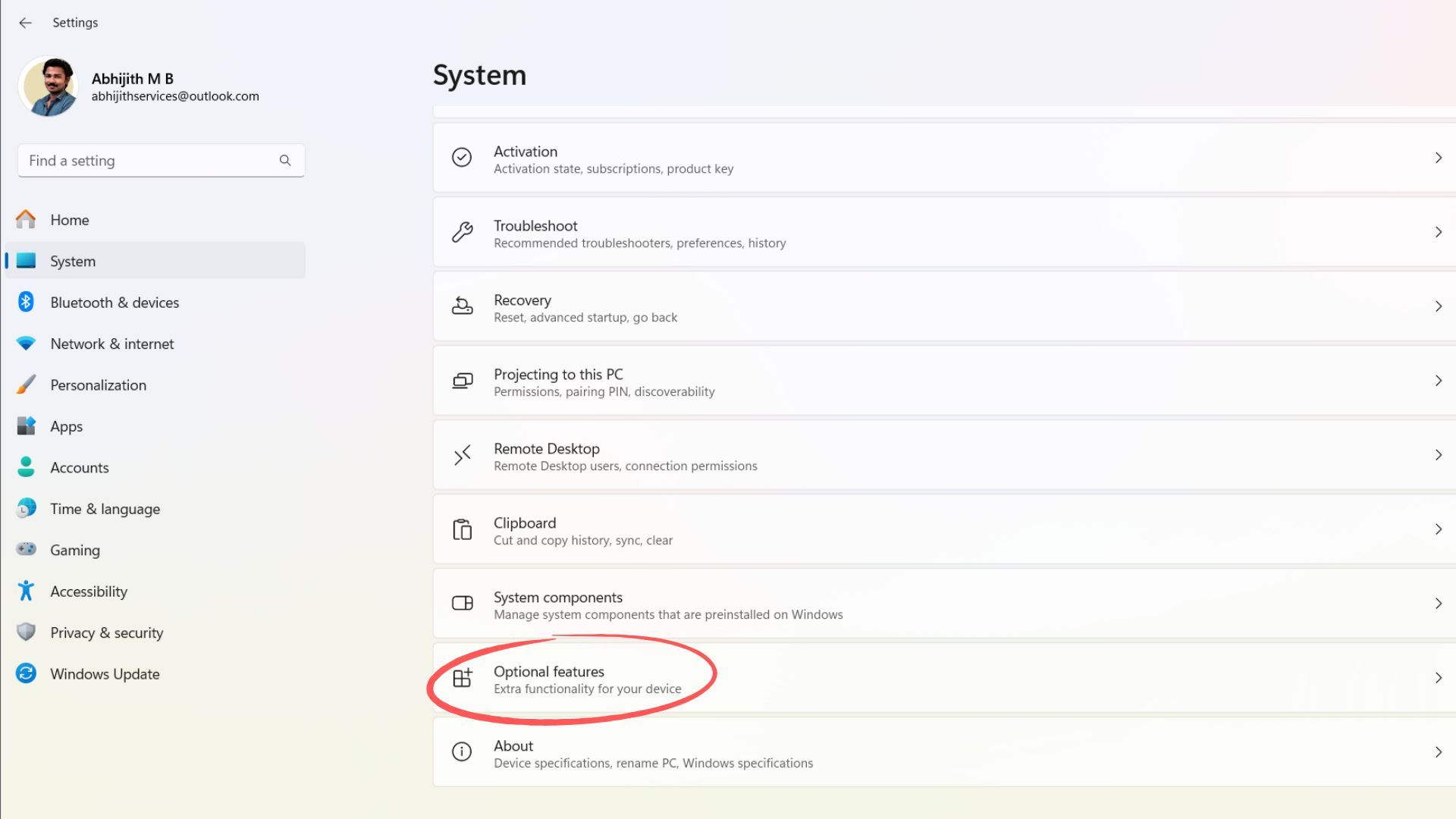Click the search magnifier icon

[x=285, y=160]
